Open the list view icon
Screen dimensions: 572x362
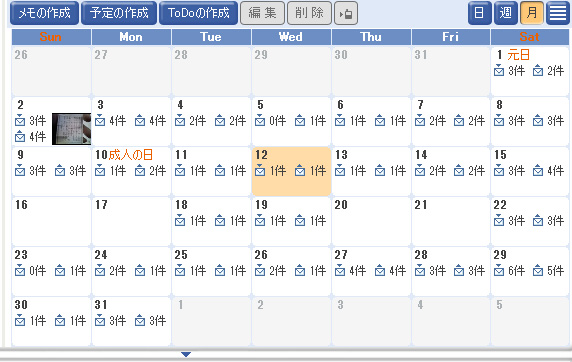[x=558, y=13]
